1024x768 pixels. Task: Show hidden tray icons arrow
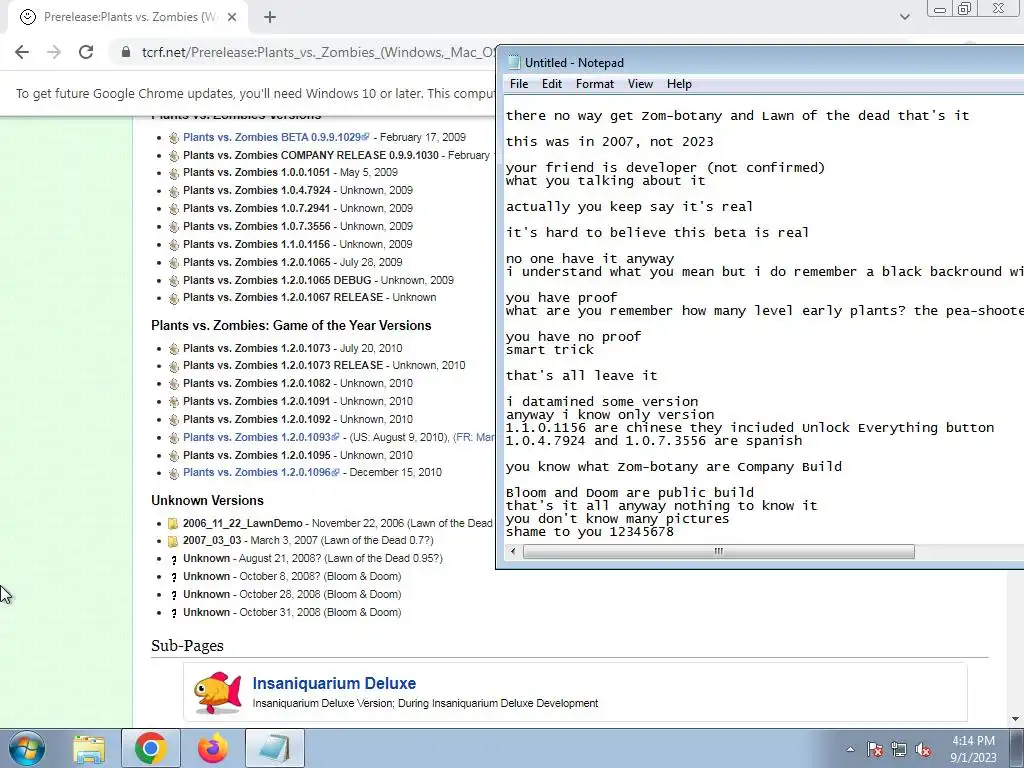point(850,749)
